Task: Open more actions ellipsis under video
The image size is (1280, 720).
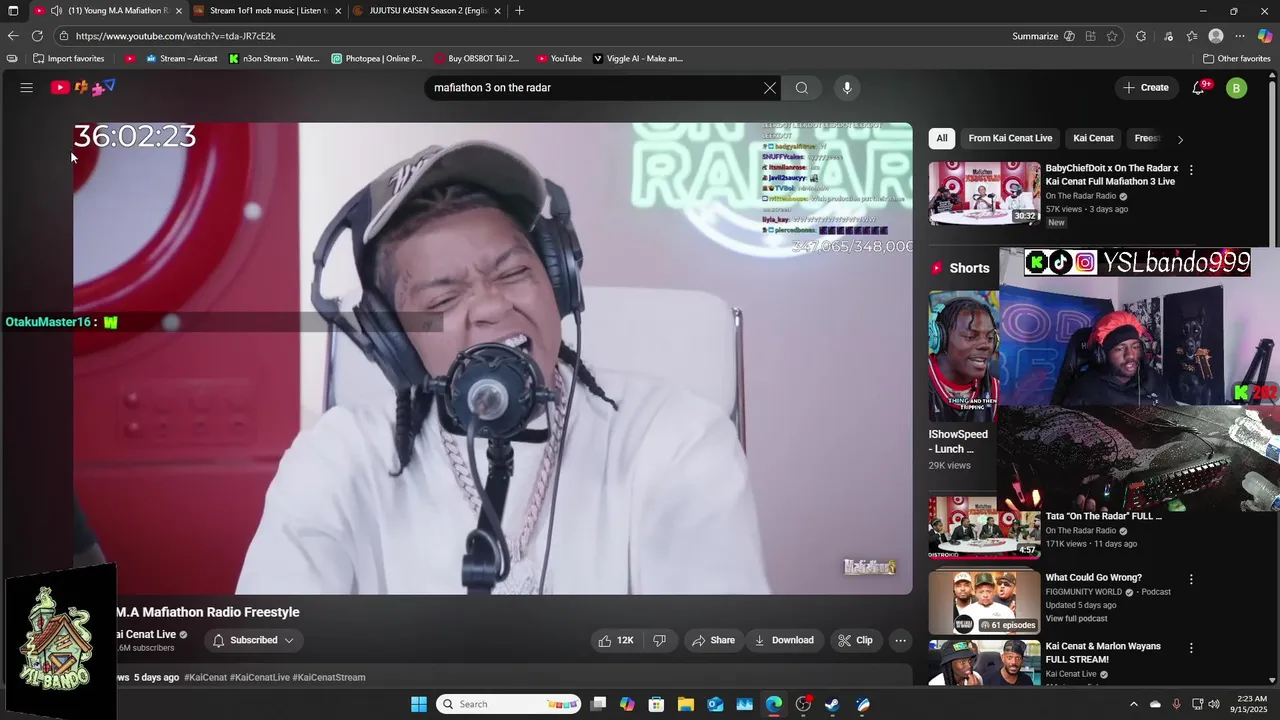Action: pyautogui.click(x=900, y=640)
